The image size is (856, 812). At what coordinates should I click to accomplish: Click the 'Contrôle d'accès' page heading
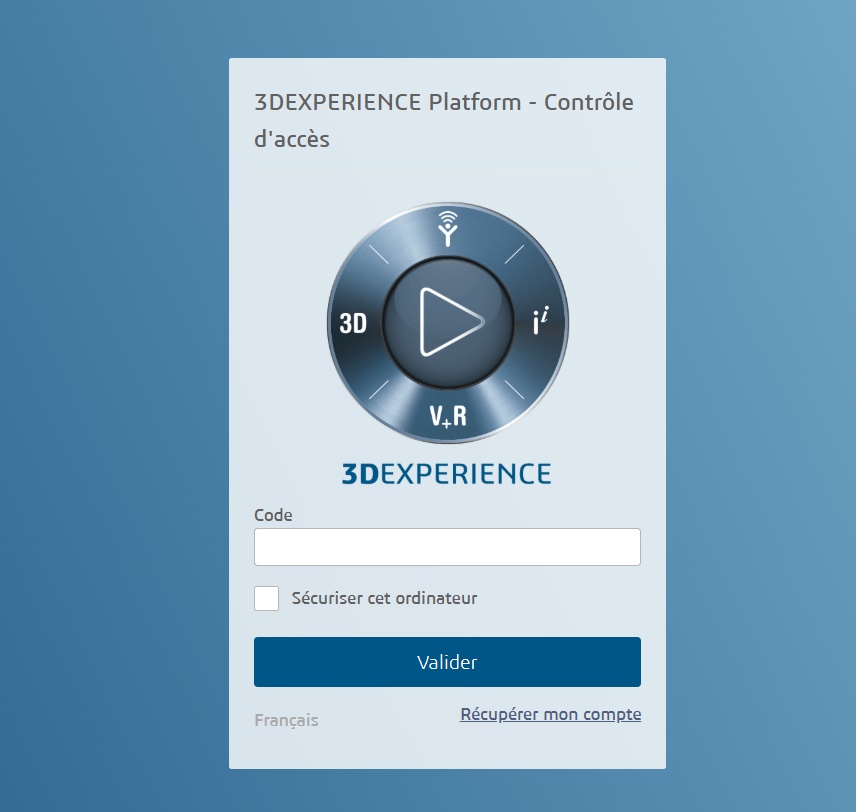tap(444, 120)
